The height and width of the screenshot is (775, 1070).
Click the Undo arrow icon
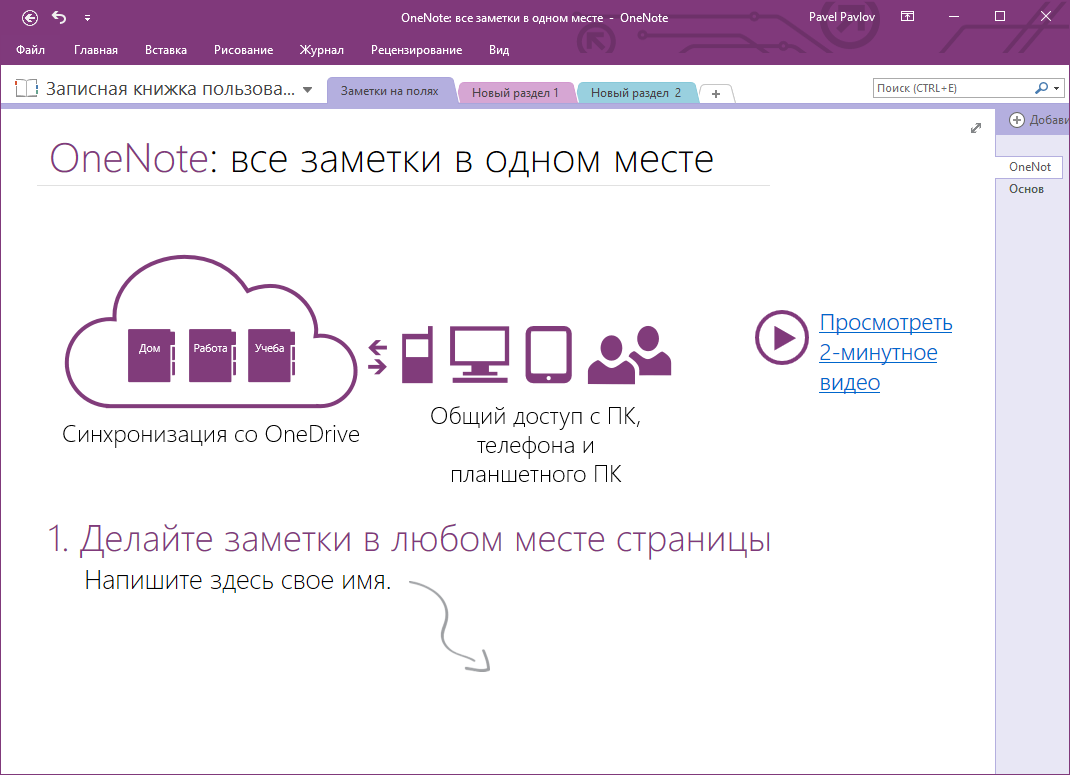(x=59, y=18)
